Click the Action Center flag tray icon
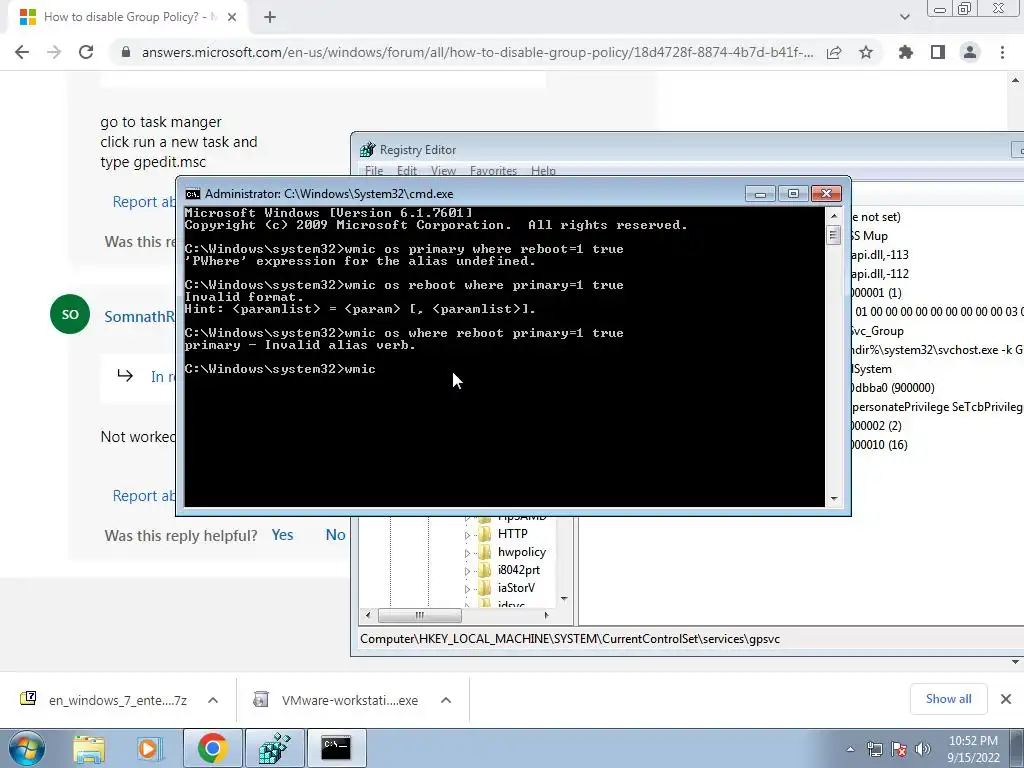The image size is (1024, 768). pyautogui.click(x=899, y=749)
